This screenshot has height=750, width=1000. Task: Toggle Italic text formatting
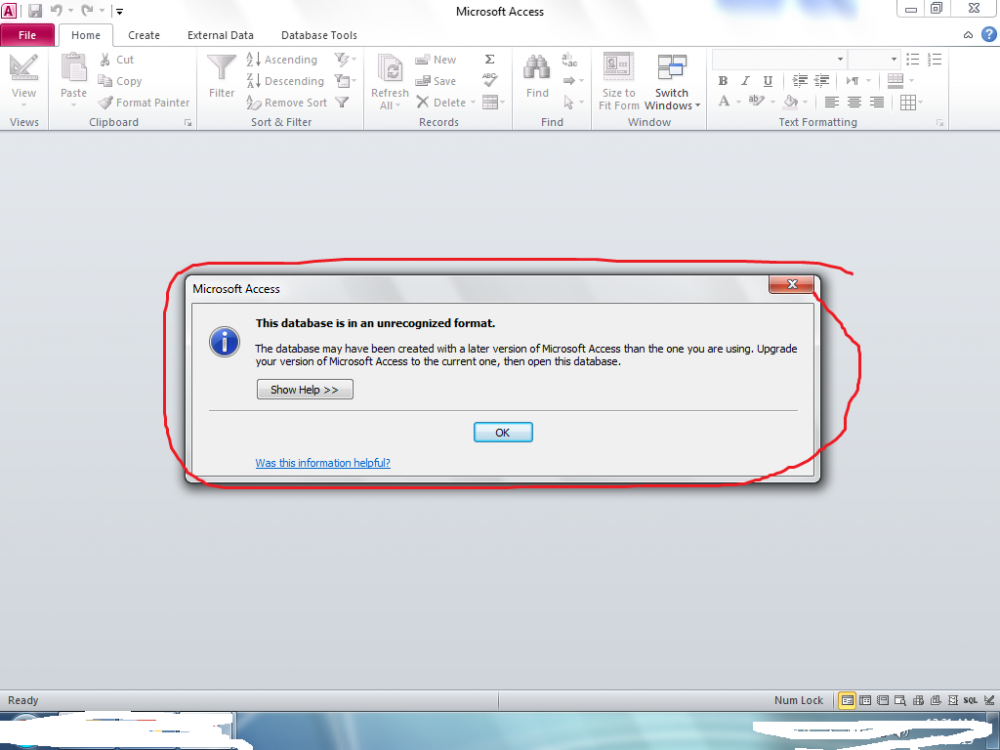coord(745,80)
